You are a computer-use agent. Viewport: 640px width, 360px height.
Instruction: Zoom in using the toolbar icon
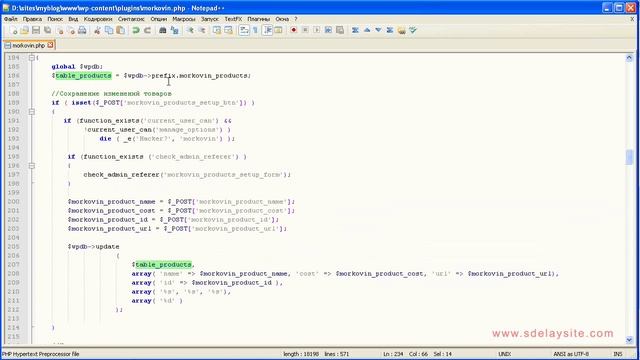[x=190, y=30]
